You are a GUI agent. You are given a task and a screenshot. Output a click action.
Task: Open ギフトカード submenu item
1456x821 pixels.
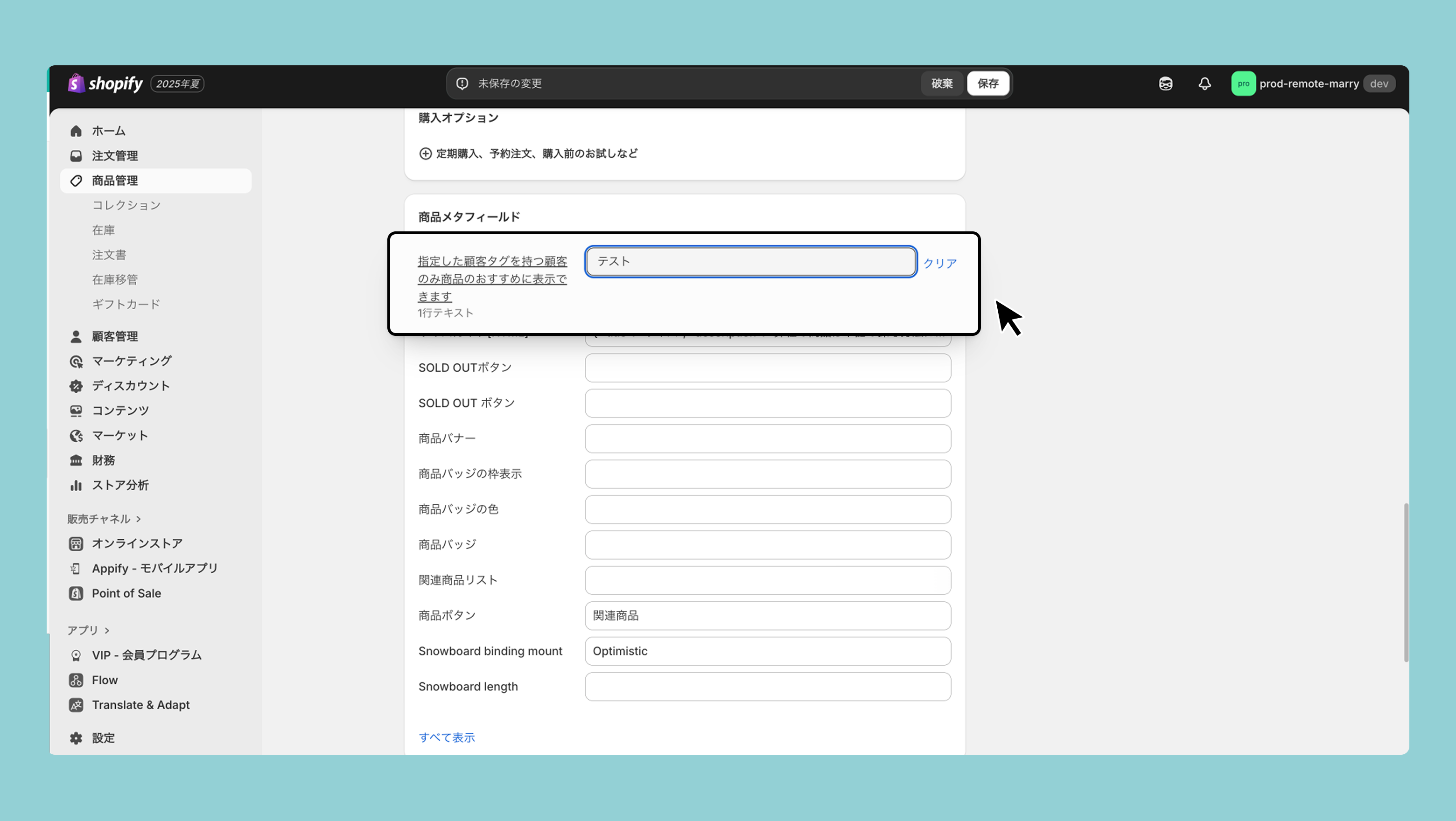(x=126, y=304)
